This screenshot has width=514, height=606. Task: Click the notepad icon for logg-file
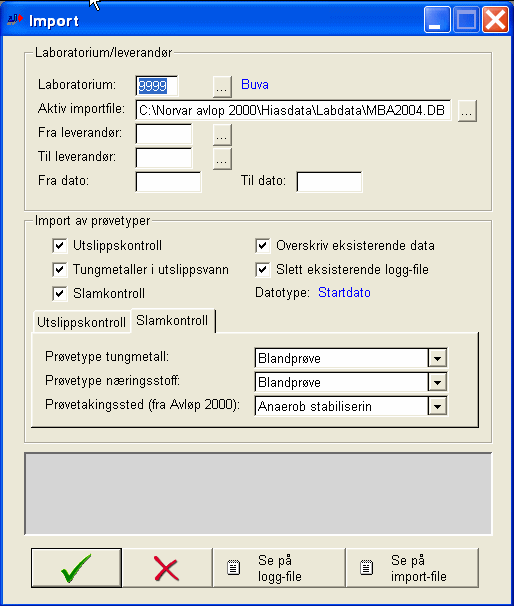tap(233, 568)
